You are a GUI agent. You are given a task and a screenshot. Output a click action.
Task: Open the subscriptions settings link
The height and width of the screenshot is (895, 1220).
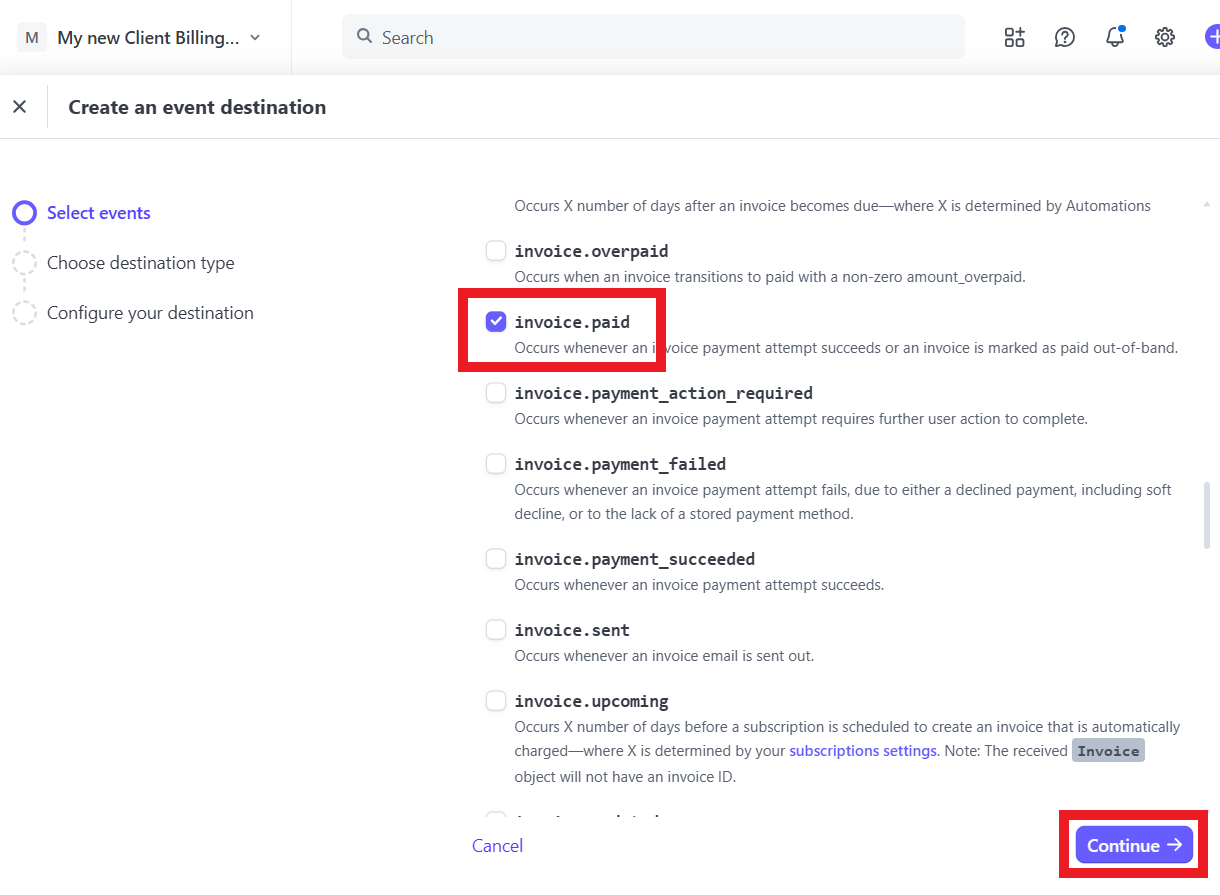(863, 751)
